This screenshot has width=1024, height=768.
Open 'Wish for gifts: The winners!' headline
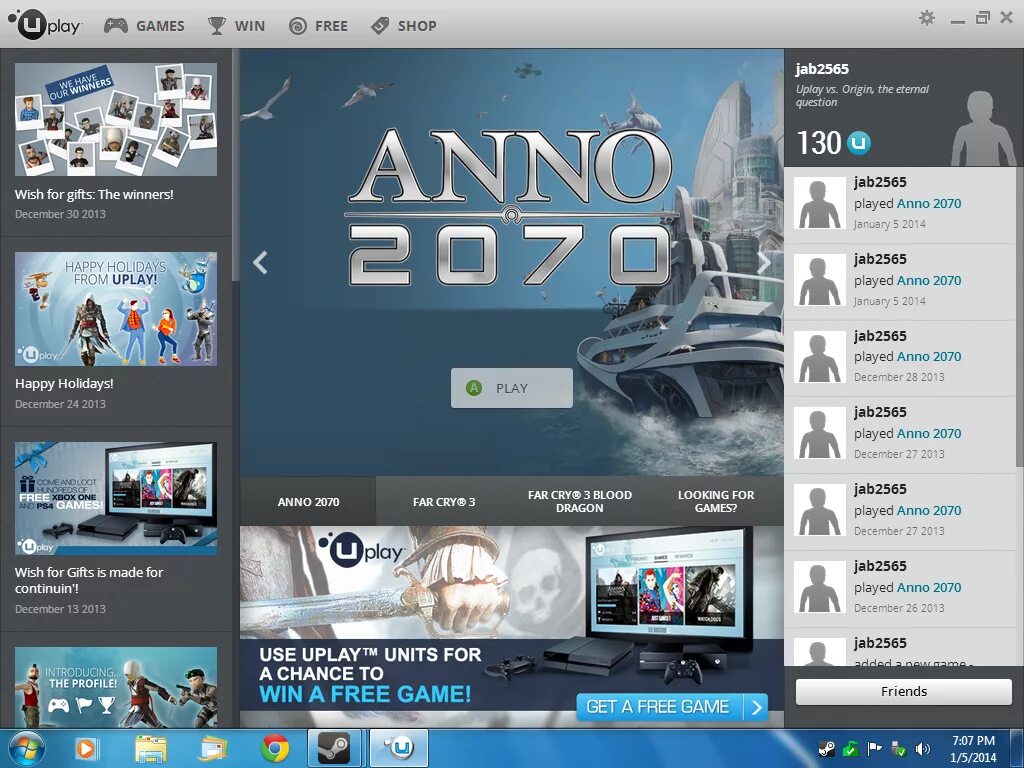click(94, 194)
